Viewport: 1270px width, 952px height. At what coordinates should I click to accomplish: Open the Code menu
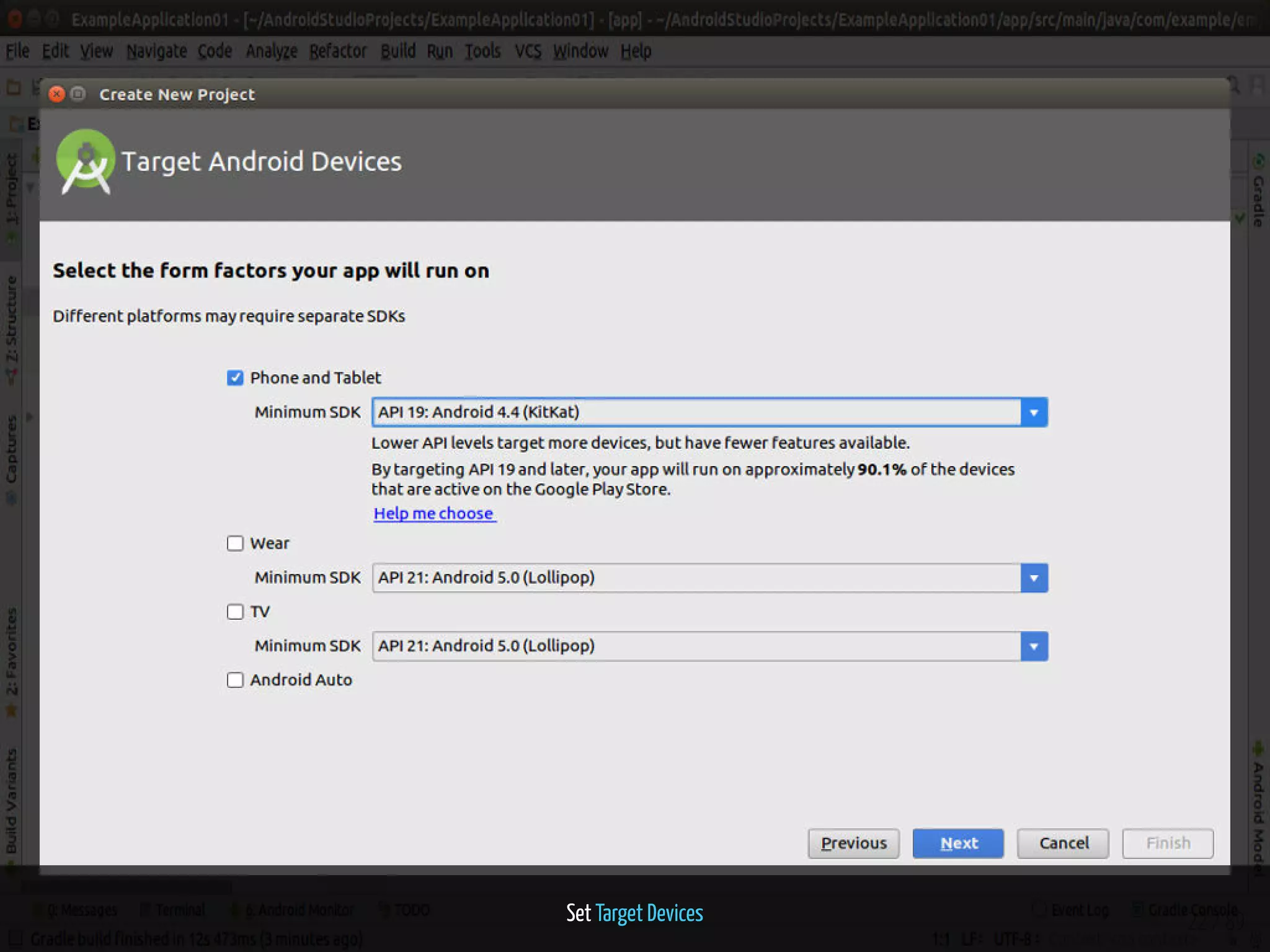[x=215, y=51]
